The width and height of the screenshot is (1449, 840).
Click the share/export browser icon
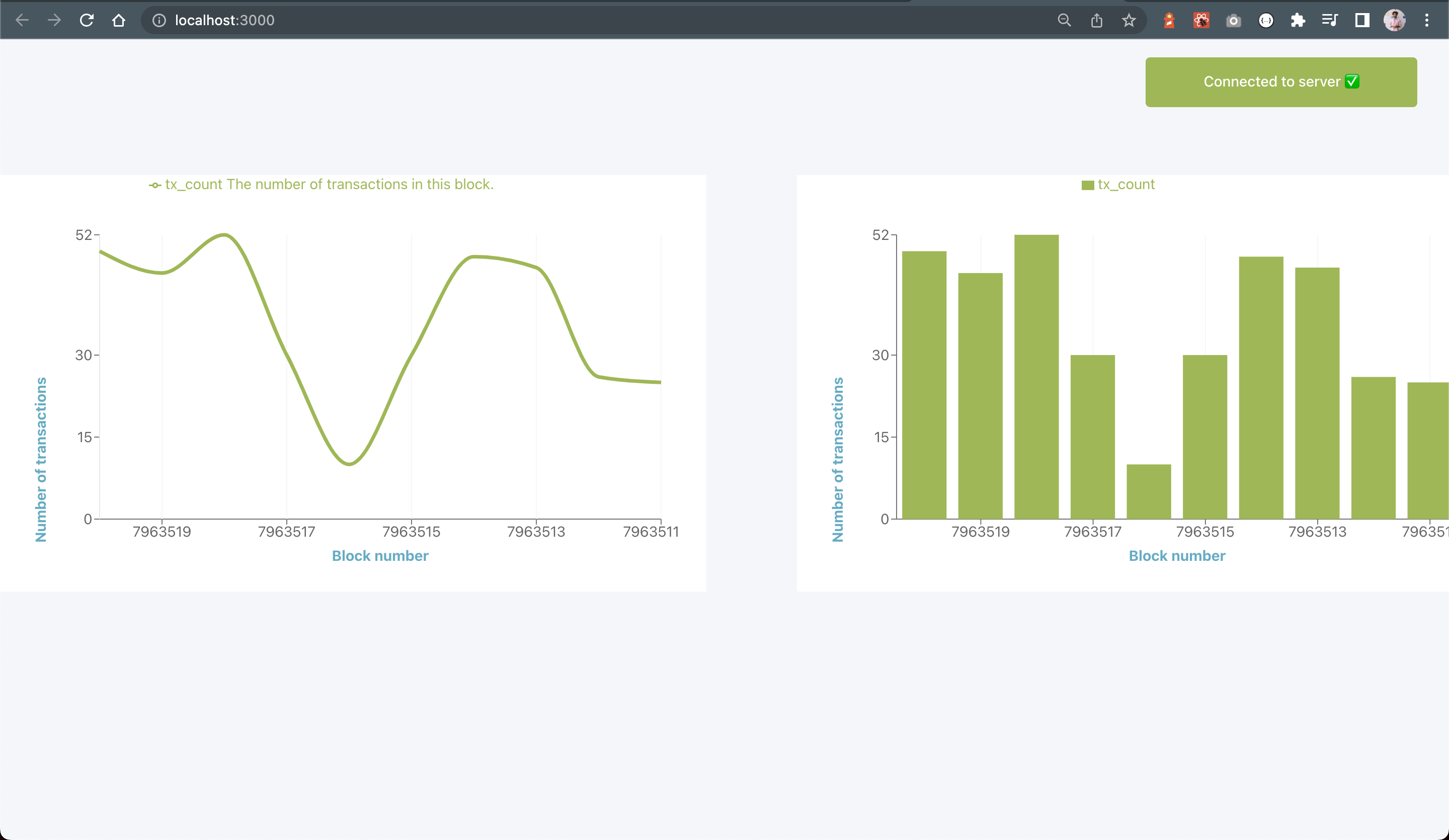coord(1097,20)
